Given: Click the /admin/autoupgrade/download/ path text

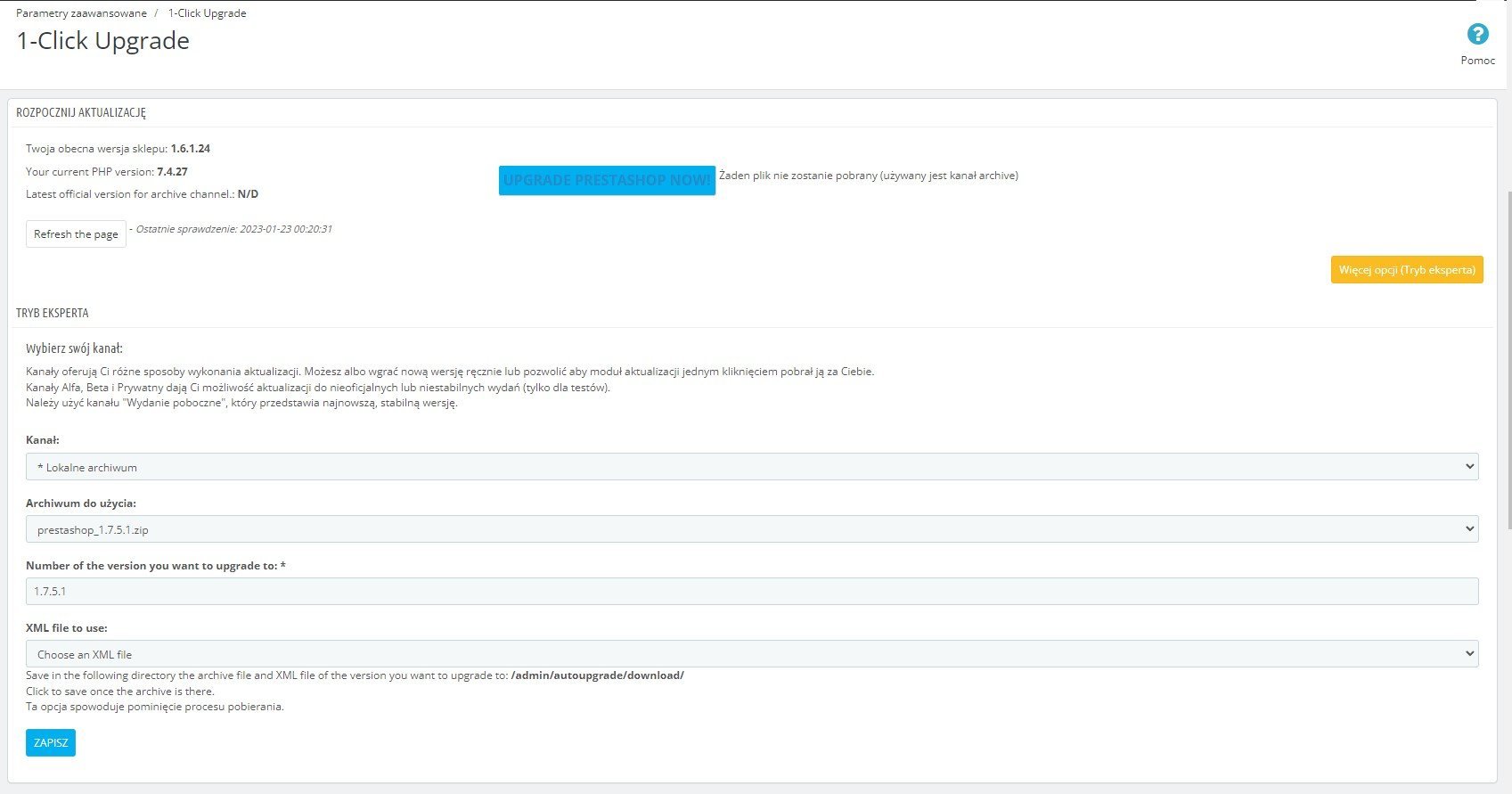Looking at the screenshot, I should 597,675.
